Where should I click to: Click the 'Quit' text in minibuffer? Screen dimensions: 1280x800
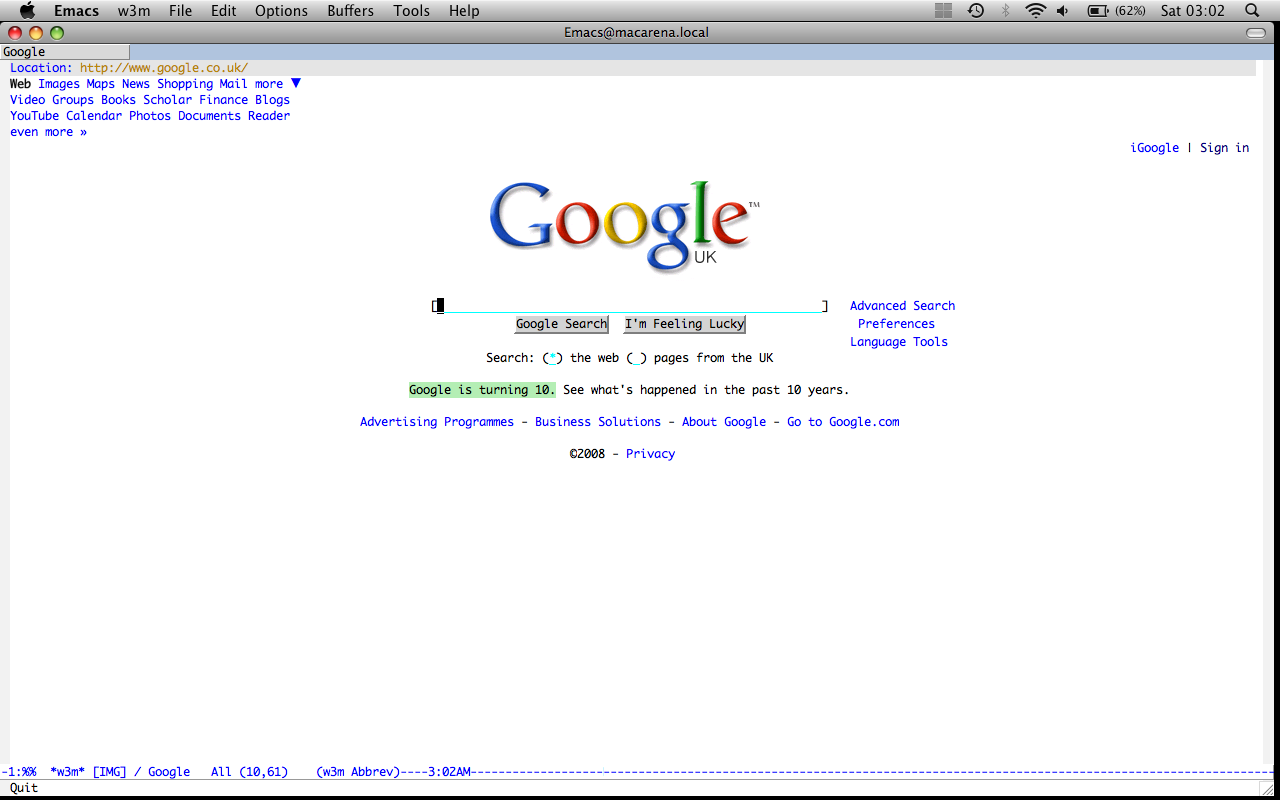click(x=24, y=788)
